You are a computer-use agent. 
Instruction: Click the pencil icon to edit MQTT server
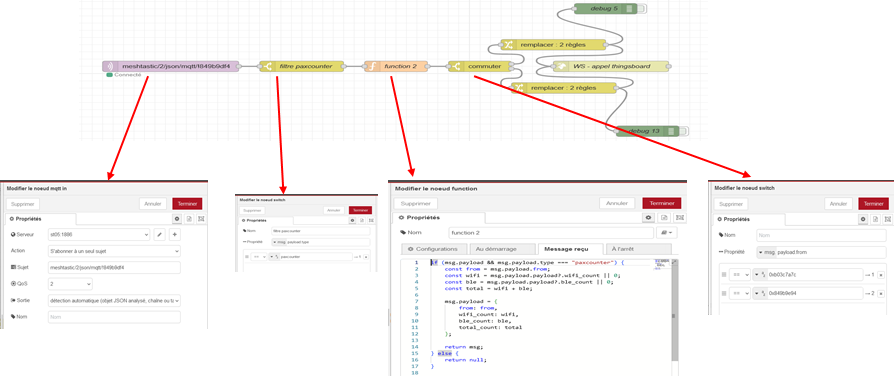161,235
